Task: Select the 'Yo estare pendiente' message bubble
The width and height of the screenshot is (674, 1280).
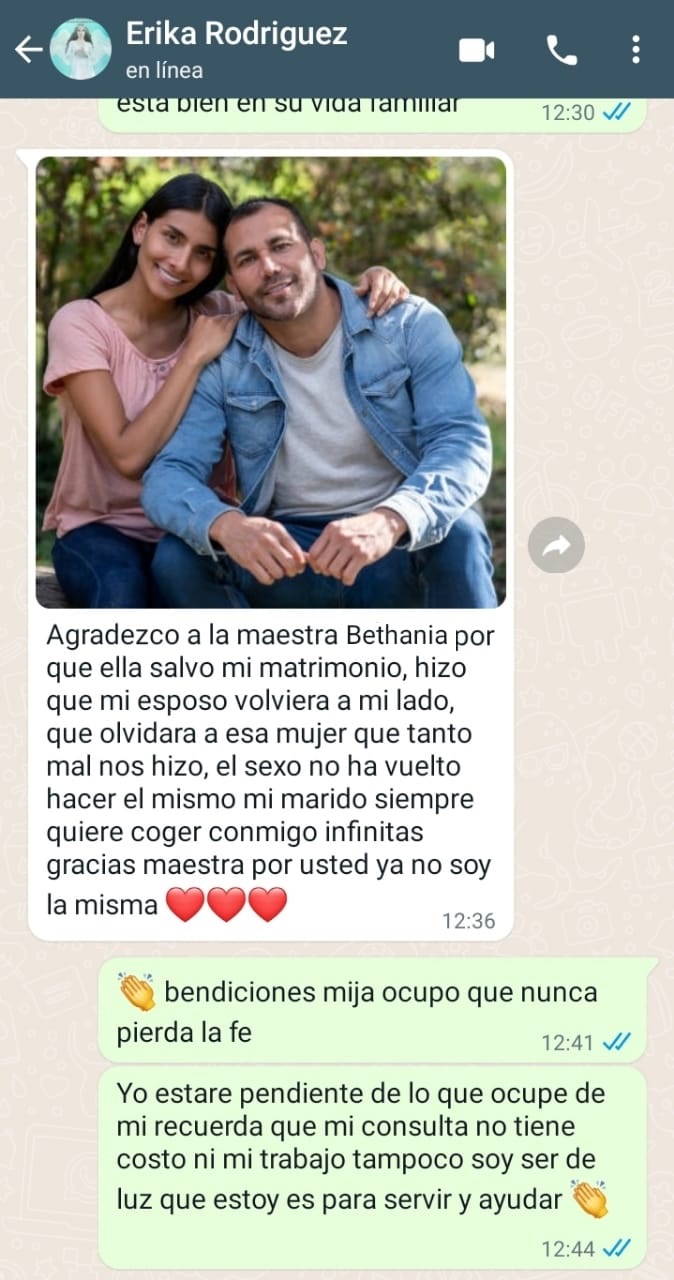Action: coord(372,1168)
